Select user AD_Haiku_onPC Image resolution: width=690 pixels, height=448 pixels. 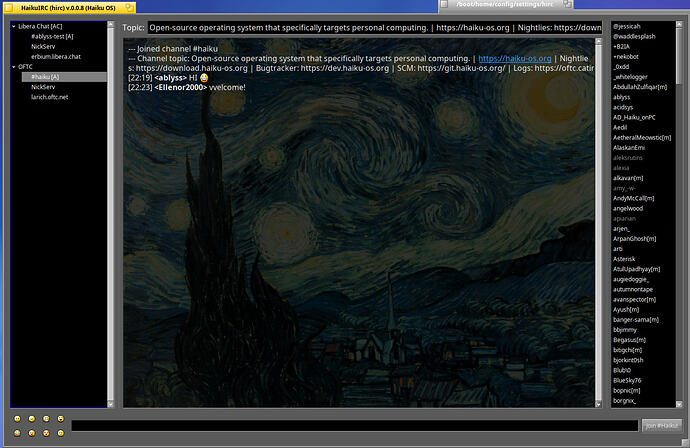click(634, 118)
